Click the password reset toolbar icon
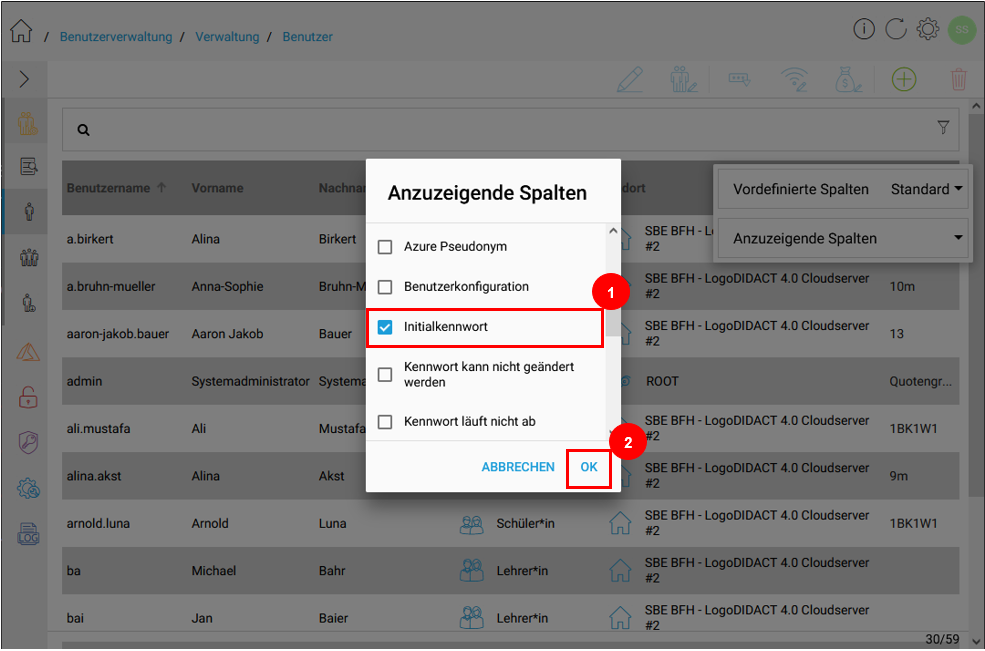The image size is (985, 651). click(x=739, y=79)
